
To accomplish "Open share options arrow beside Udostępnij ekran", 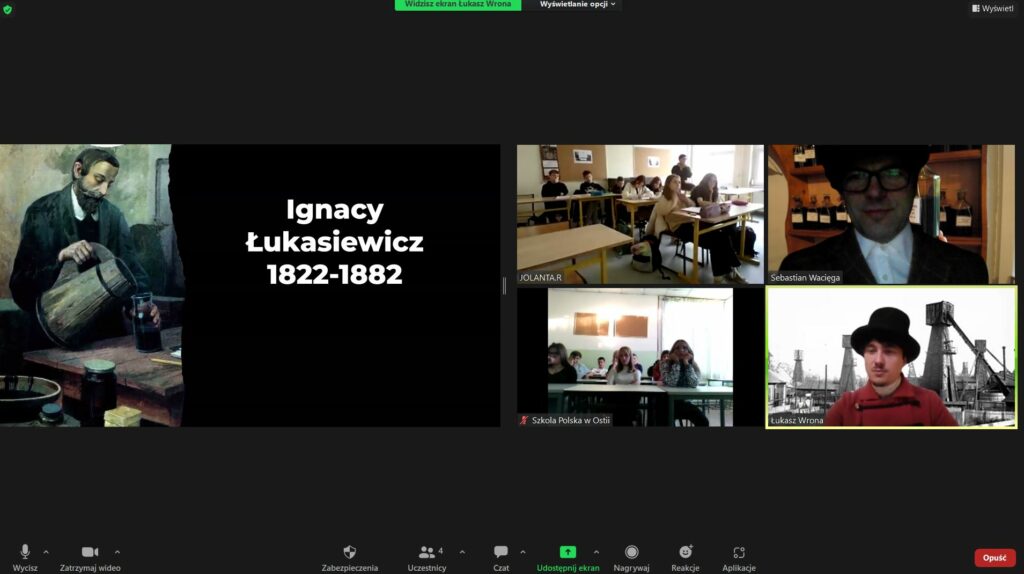I will pos(597,552).
